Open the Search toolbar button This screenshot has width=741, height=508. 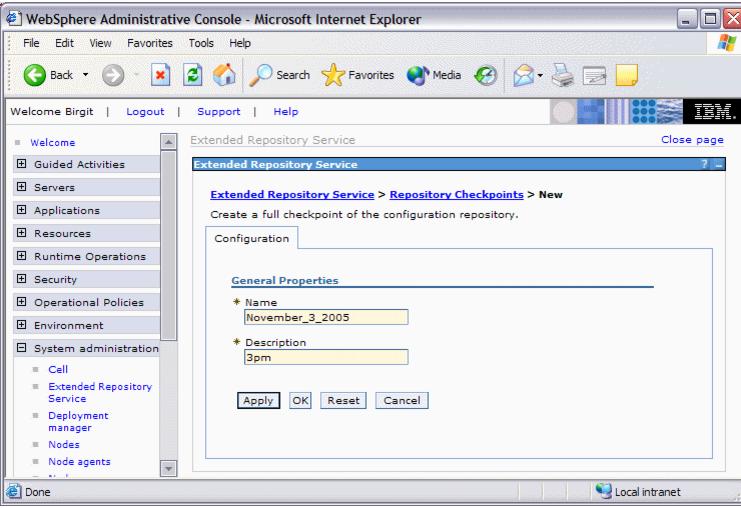point(279,75)
